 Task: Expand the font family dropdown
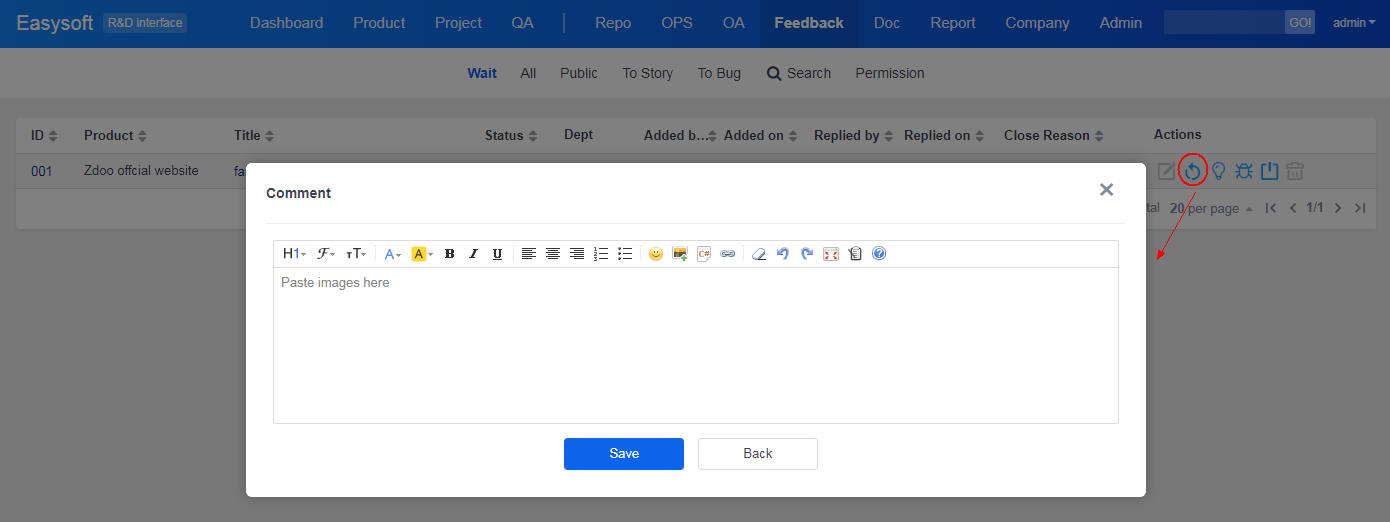[326, 254]
